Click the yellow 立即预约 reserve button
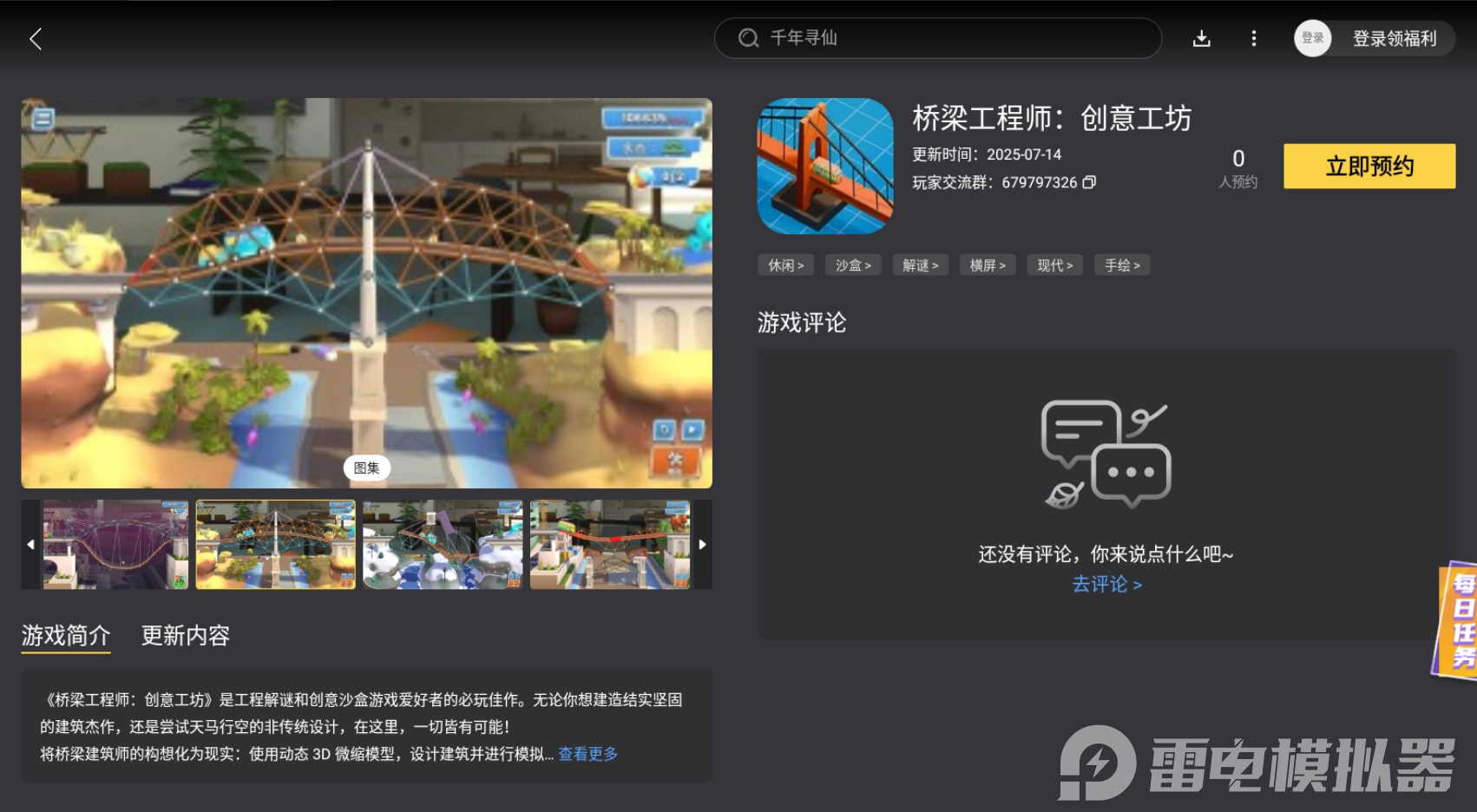The height and width of the screenshot is (812, 1477). [x=1369, y=166]
